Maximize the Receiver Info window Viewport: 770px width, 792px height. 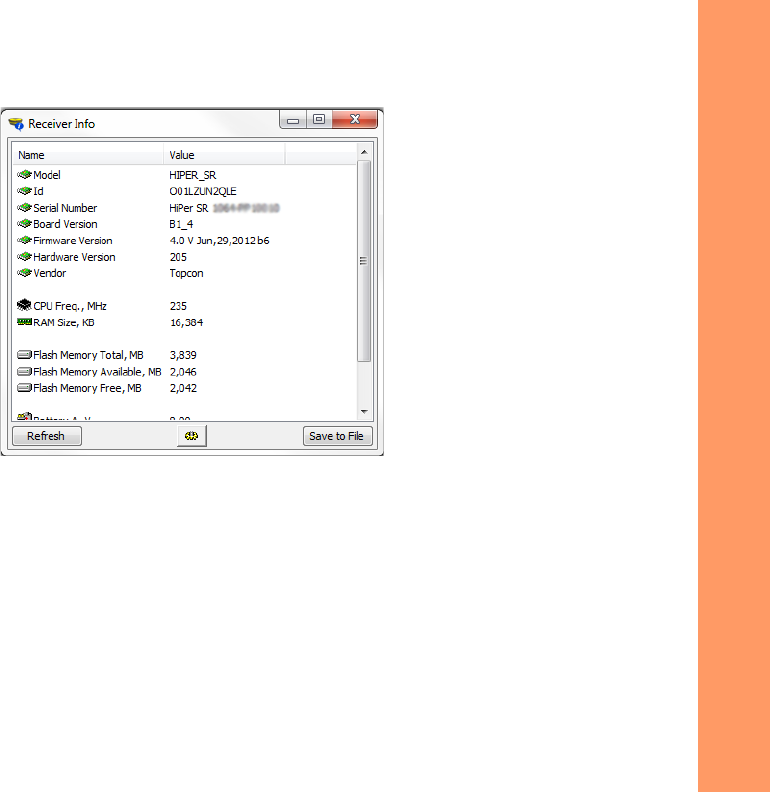click(x=319, y=120)
